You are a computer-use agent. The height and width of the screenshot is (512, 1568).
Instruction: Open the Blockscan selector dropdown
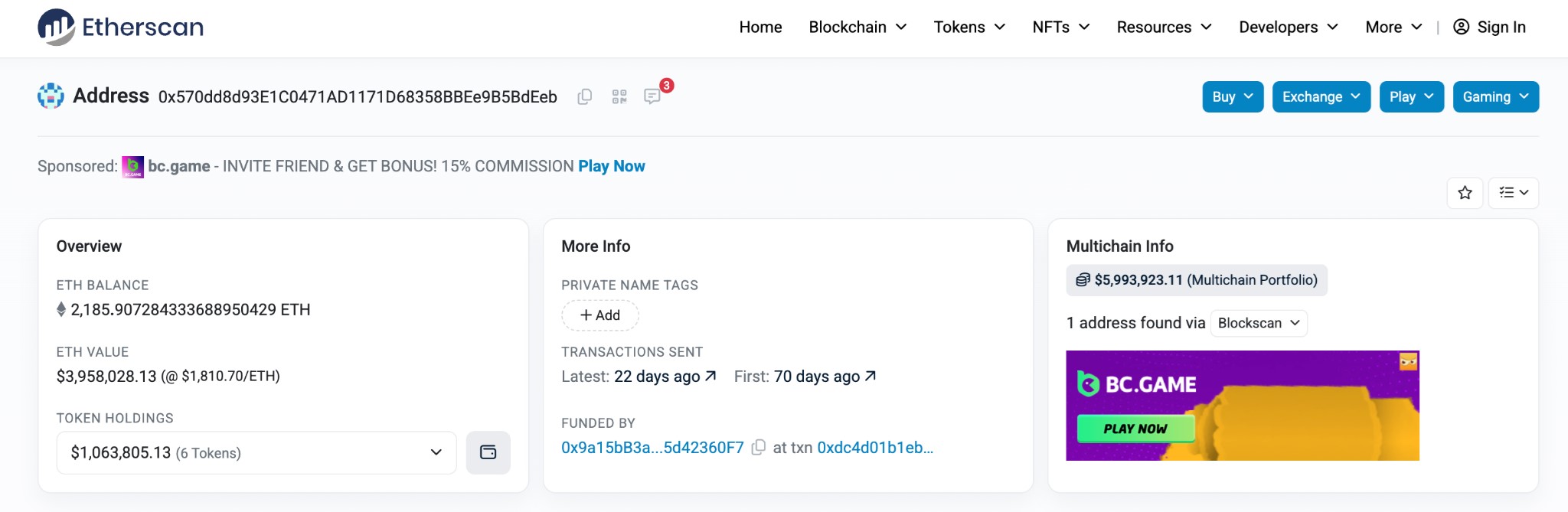tap(1259, 323)
